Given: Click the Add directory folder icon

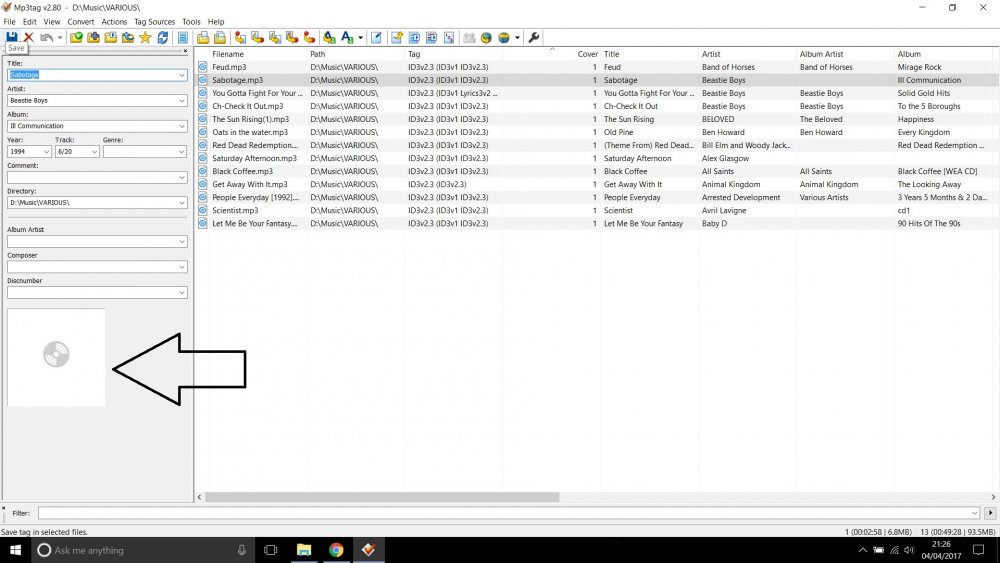Looking at the screenshot, I should [93, 38].
